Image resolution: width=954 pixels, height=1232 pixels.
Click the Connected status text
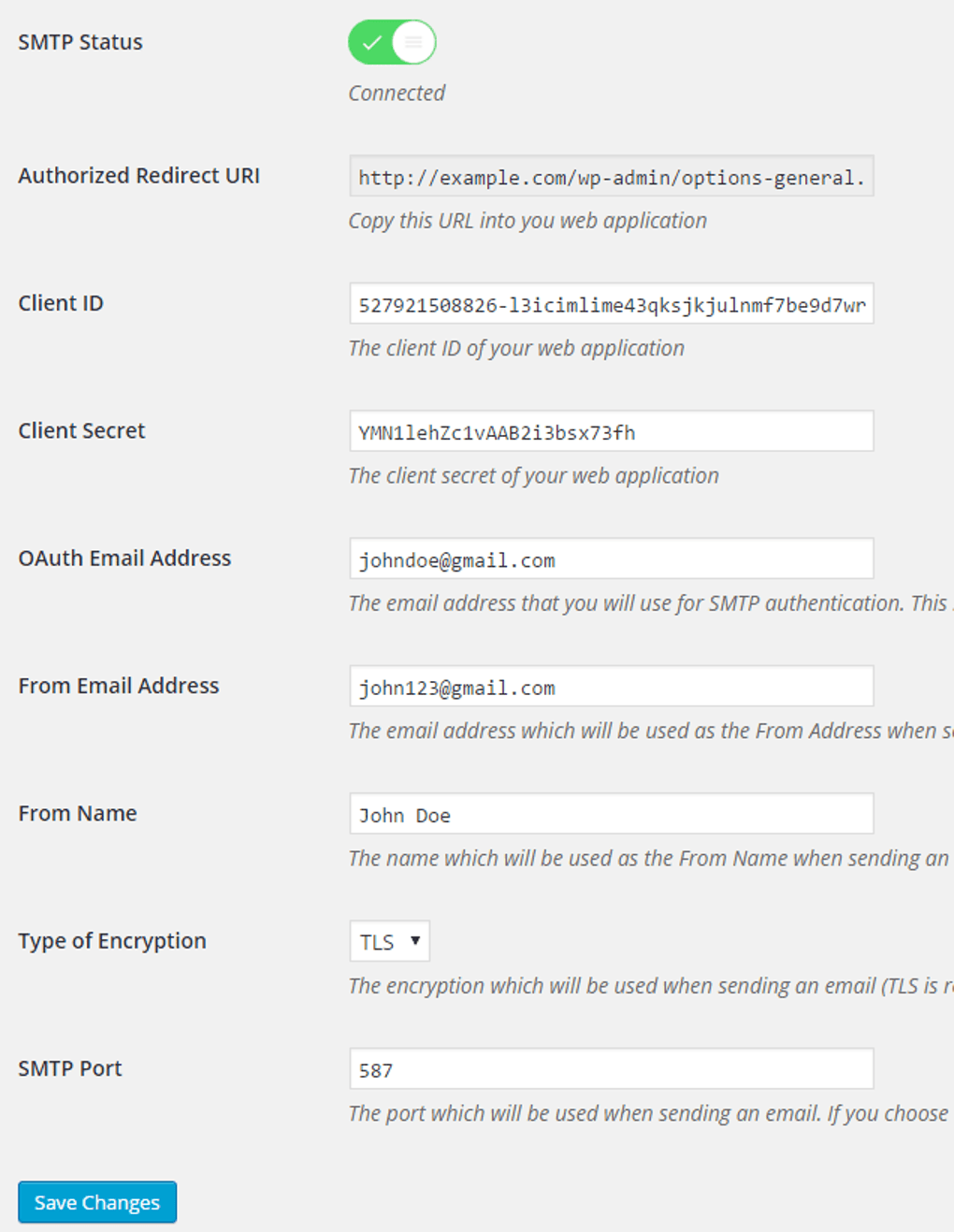pyautogui.click(x=397, y=93)
